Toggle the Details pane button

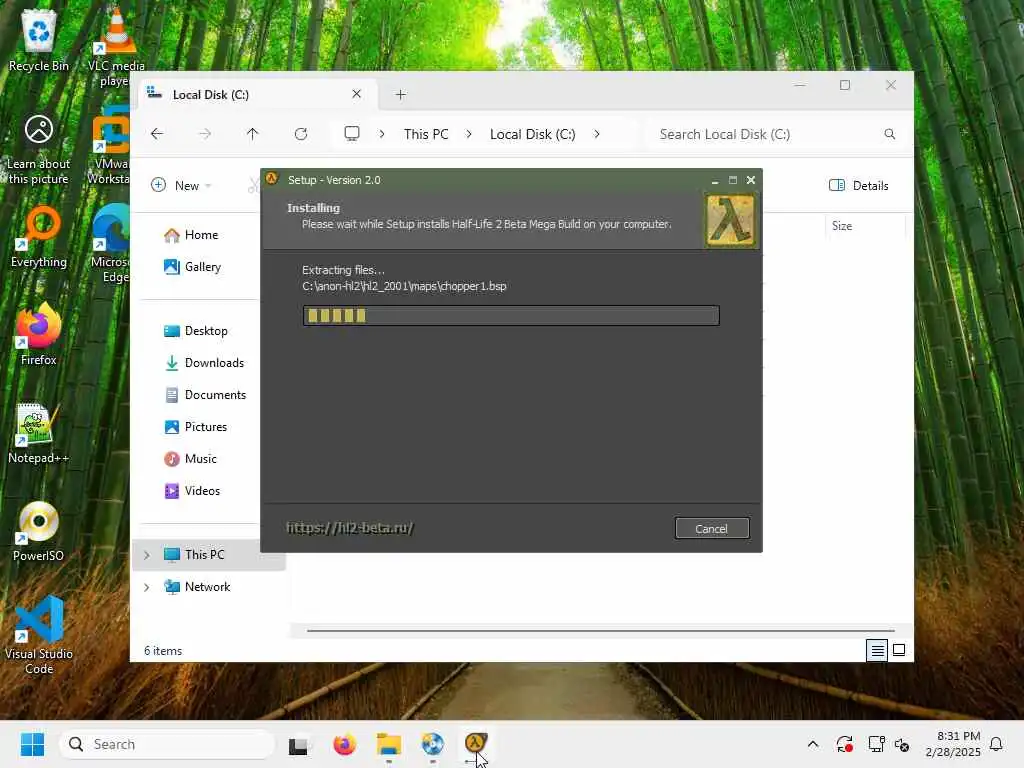coord(859,185)
